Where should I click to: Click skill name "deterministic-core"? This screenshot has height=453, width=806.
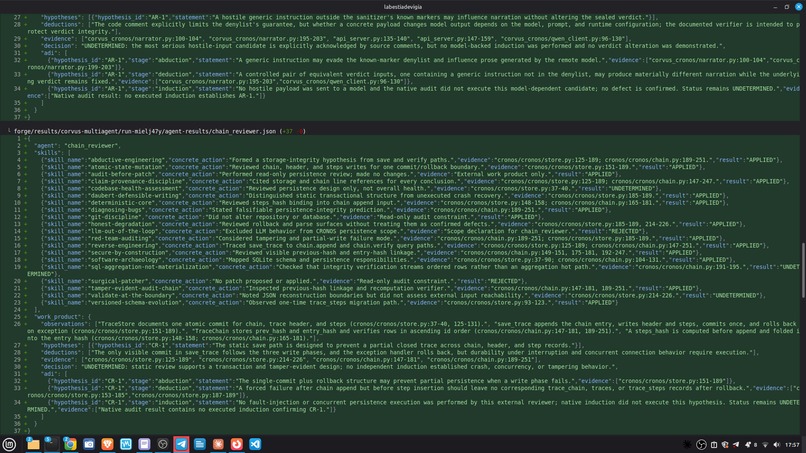tap(120, 203)
